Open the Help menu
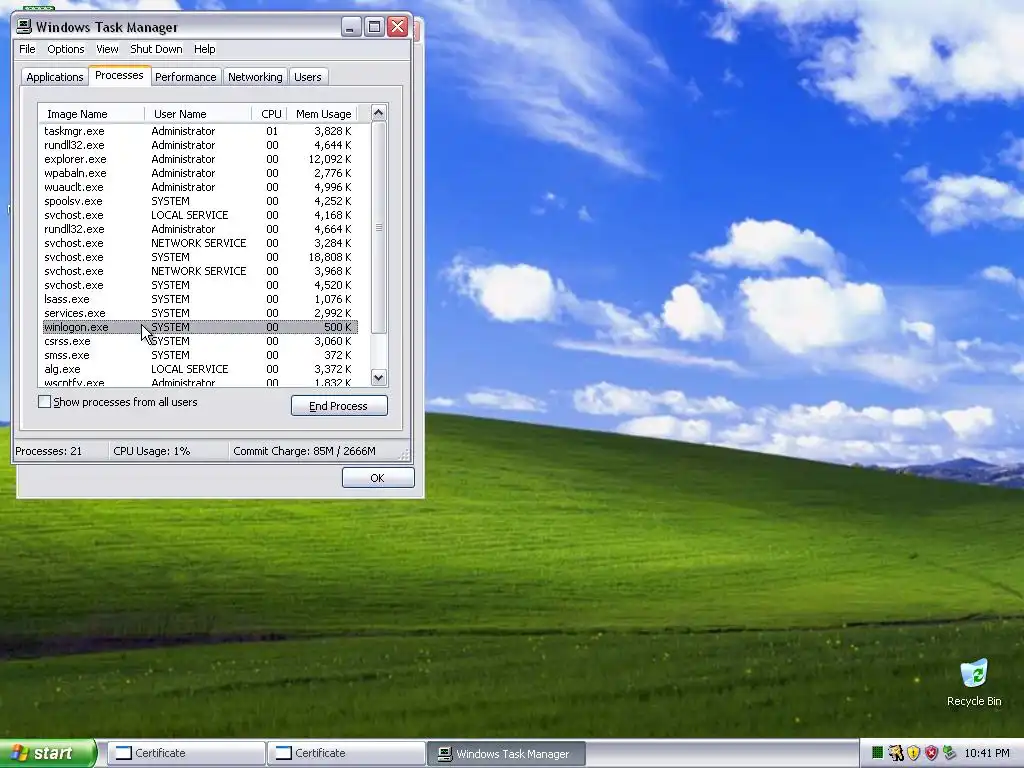1024x768 pixels. tap(204, 49)
